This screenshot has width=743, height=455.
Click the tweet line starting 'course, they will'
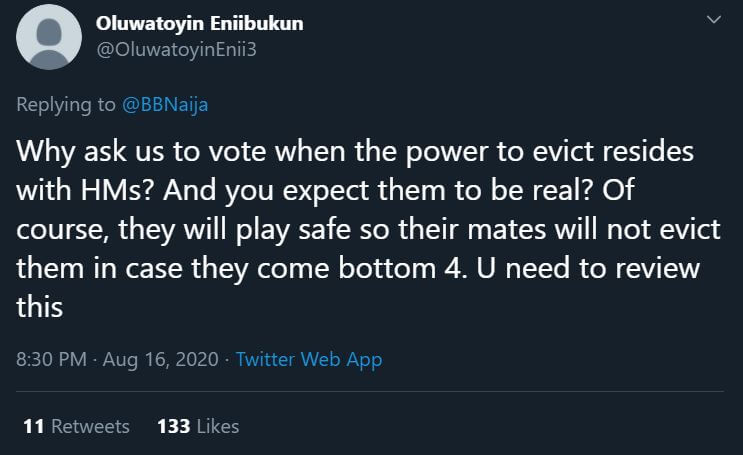pyautogui.click(x=368, y=229)
